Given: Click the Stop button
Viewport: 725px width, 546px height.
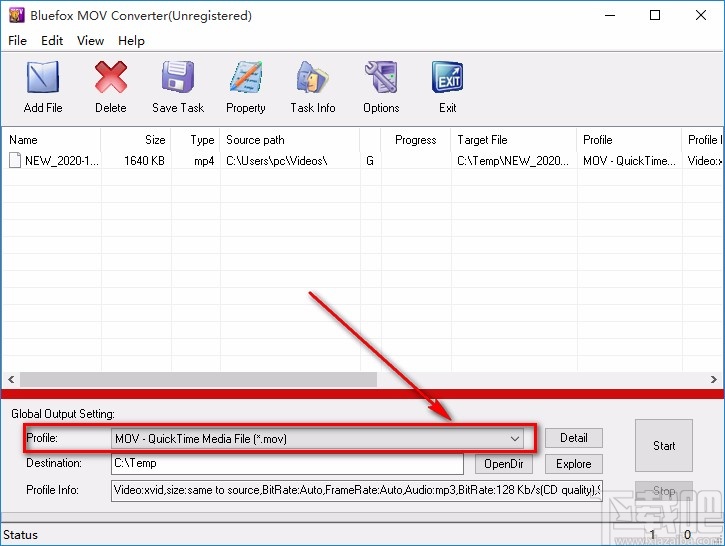Looking at the screenshot, I should click(664, 491).
